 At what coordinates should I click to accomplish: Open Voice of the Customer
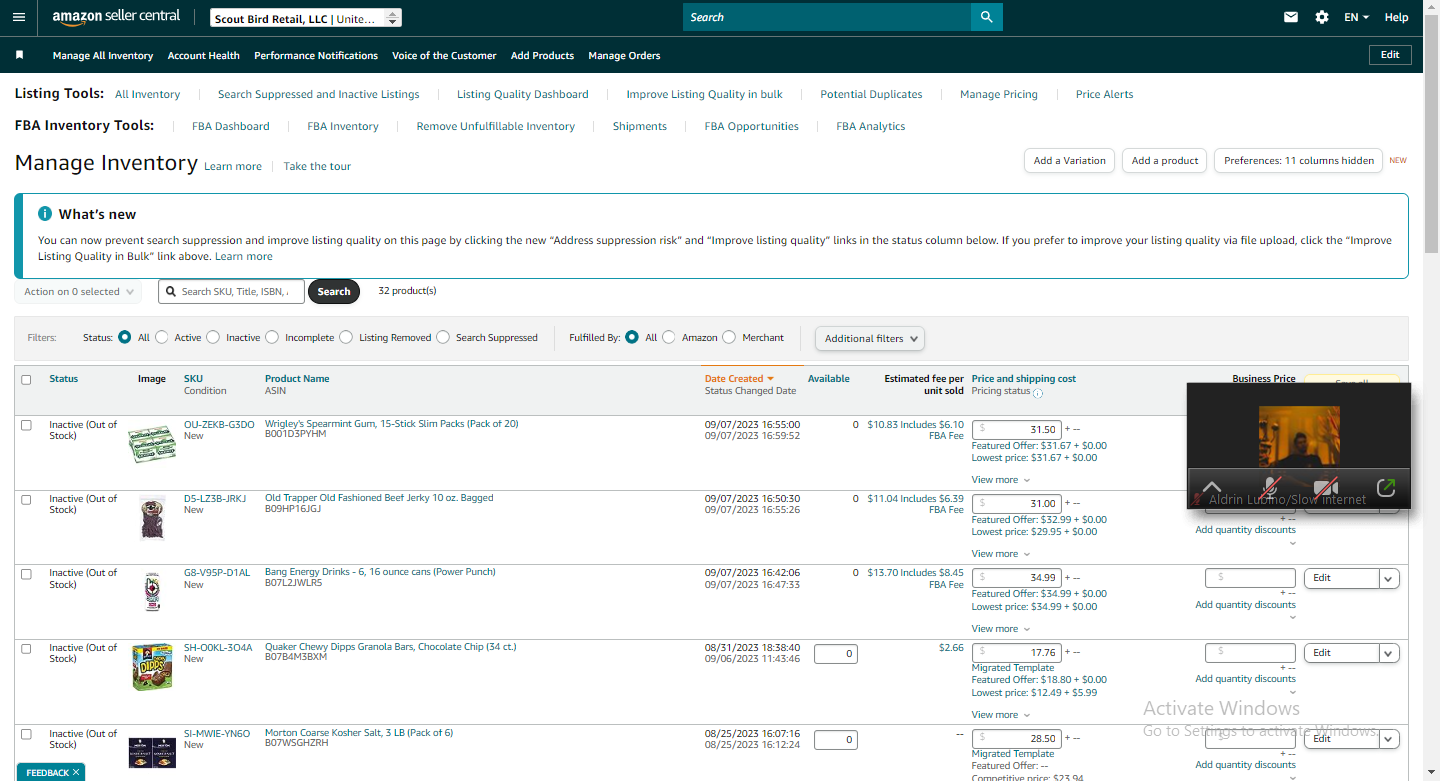(x=444, y=56)
